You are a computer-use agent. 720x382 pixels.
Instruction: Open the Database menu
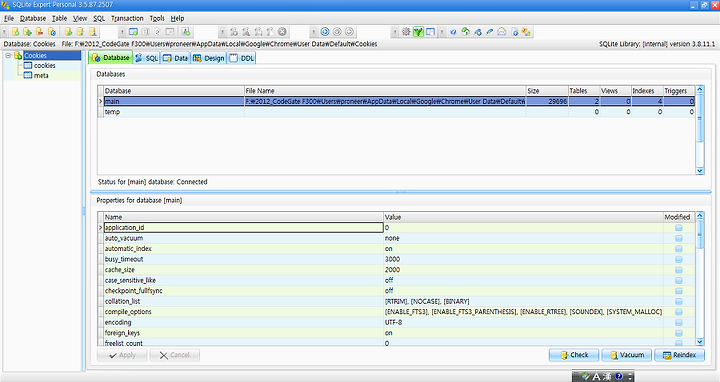tap(33, 18)
